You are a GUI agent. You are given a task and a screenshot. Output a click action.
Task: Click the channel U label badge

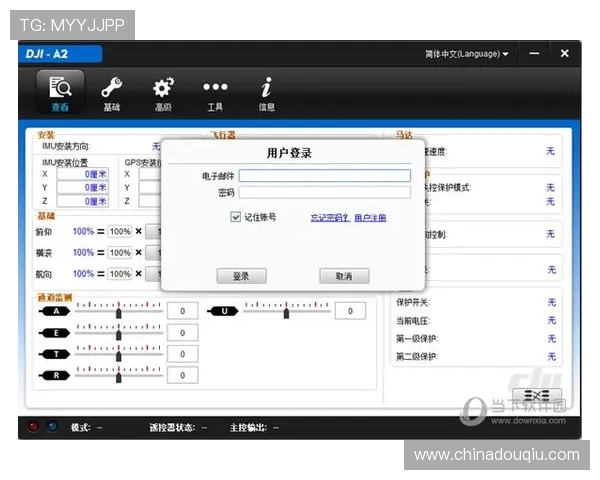click(223, 311)
